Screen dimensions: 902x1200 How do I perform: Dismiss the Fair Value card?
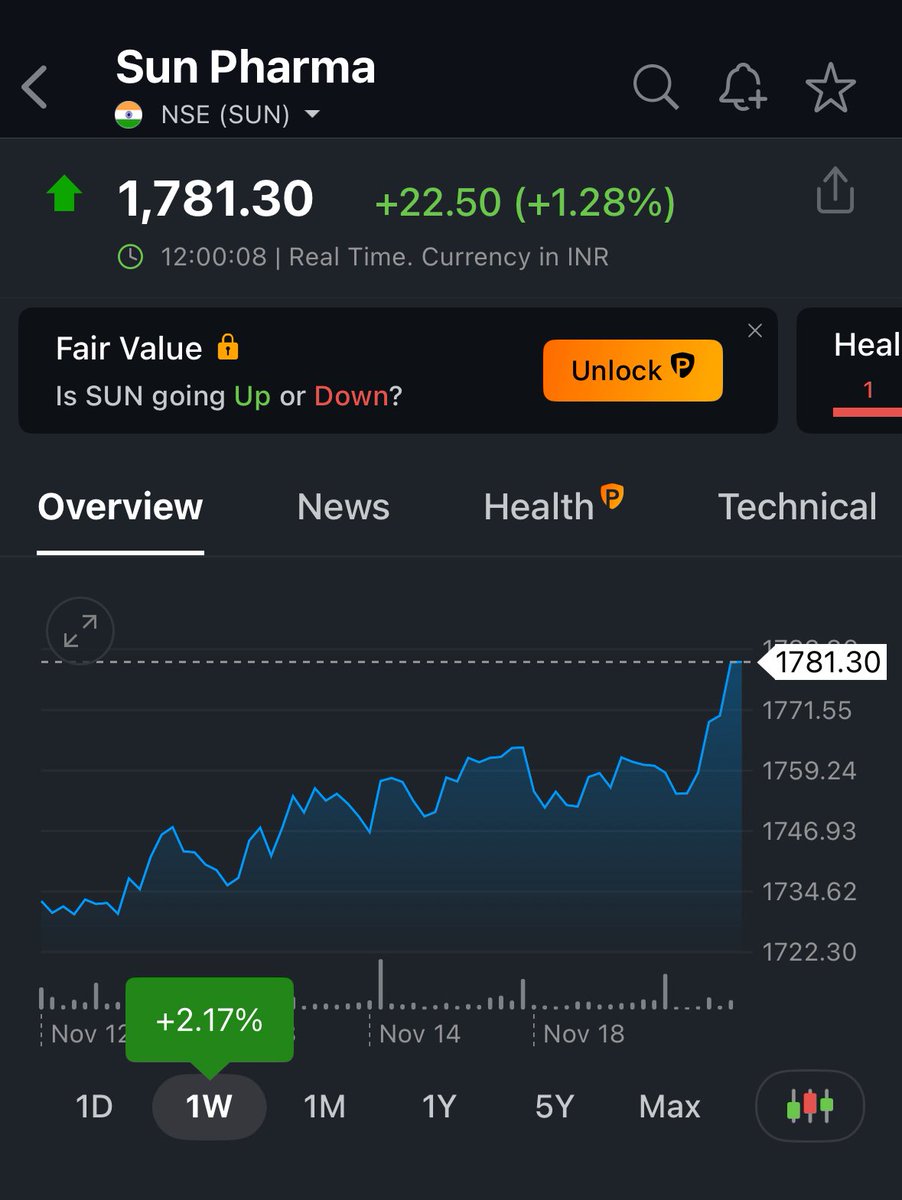(x=755, y=331)
